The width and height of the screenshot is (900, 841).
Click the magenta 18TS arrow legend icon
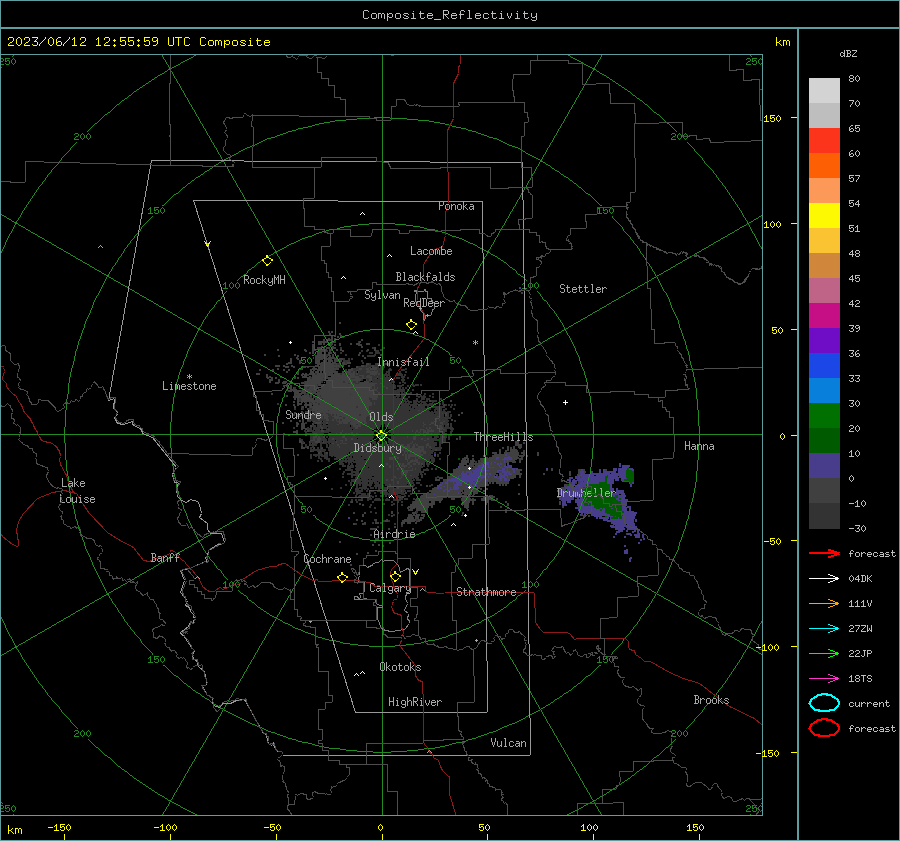pos(824,679)
